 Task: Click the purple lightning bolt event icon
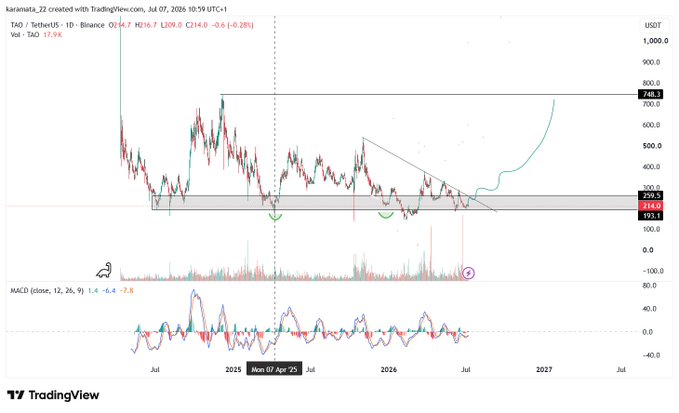click(x=469, y=273)
